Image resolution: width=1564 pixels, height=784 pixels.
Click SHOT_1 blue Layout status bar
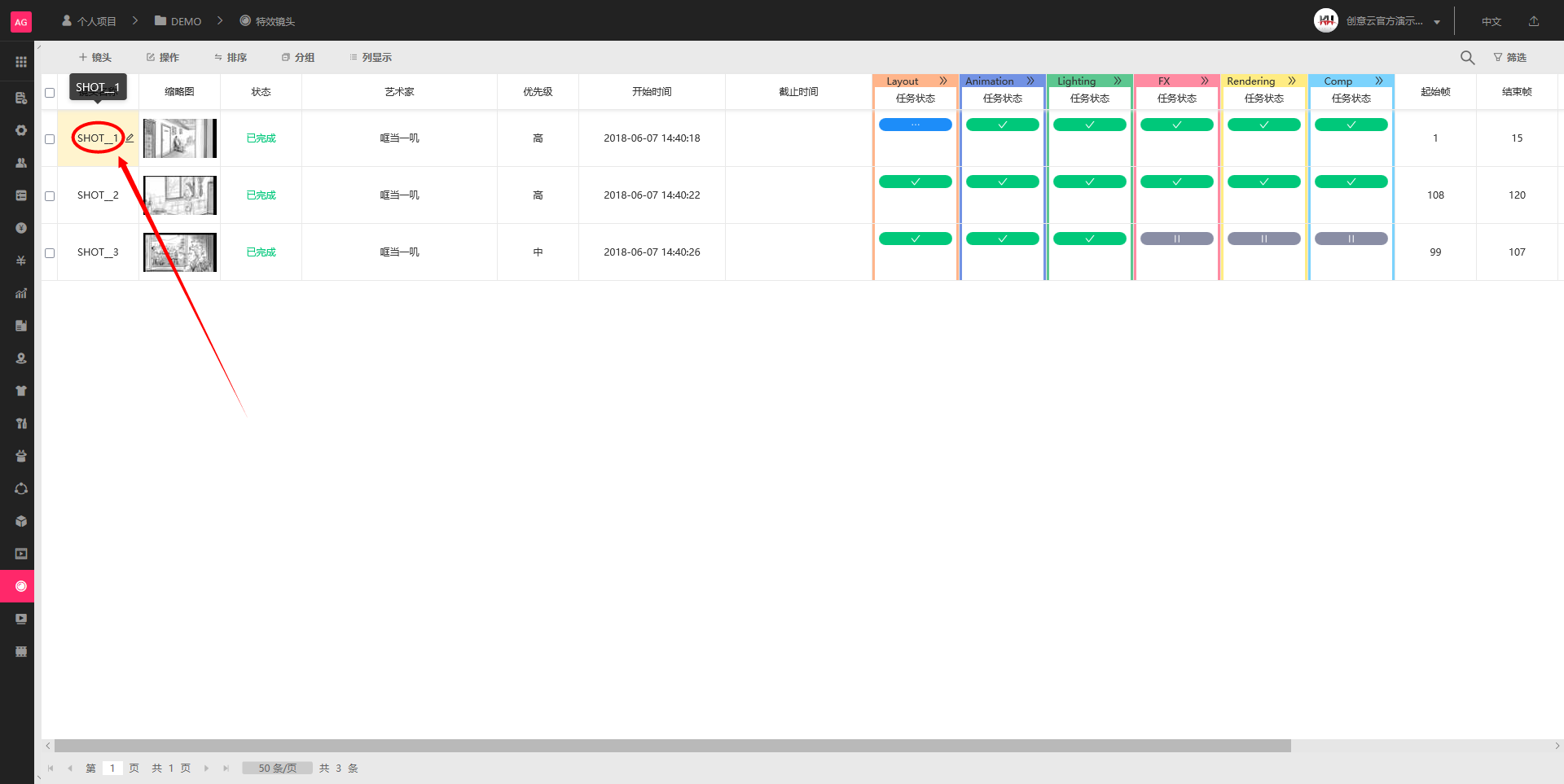pos(915,125)
